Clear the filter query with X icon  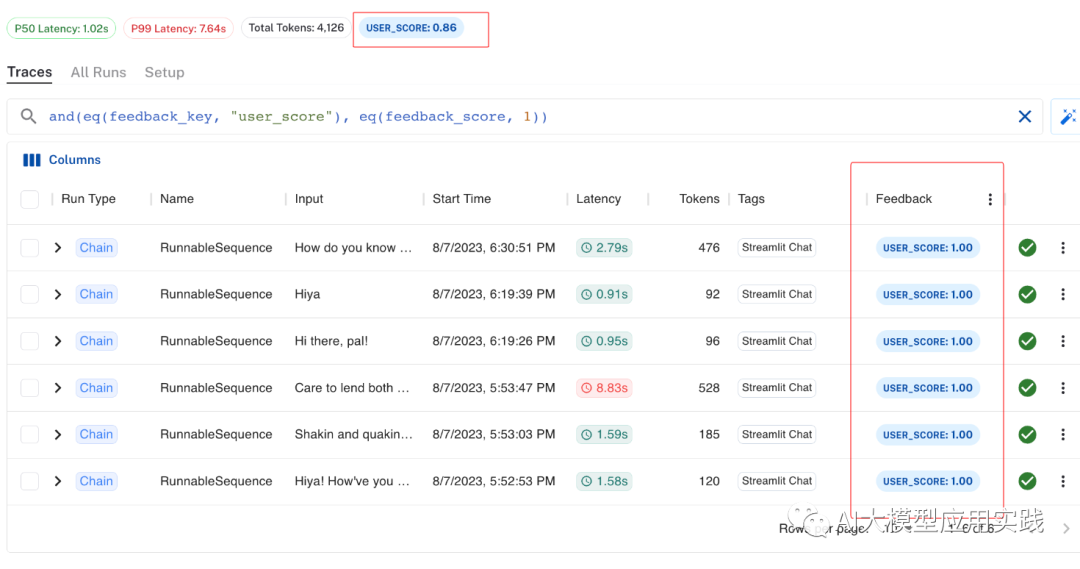1024,117
